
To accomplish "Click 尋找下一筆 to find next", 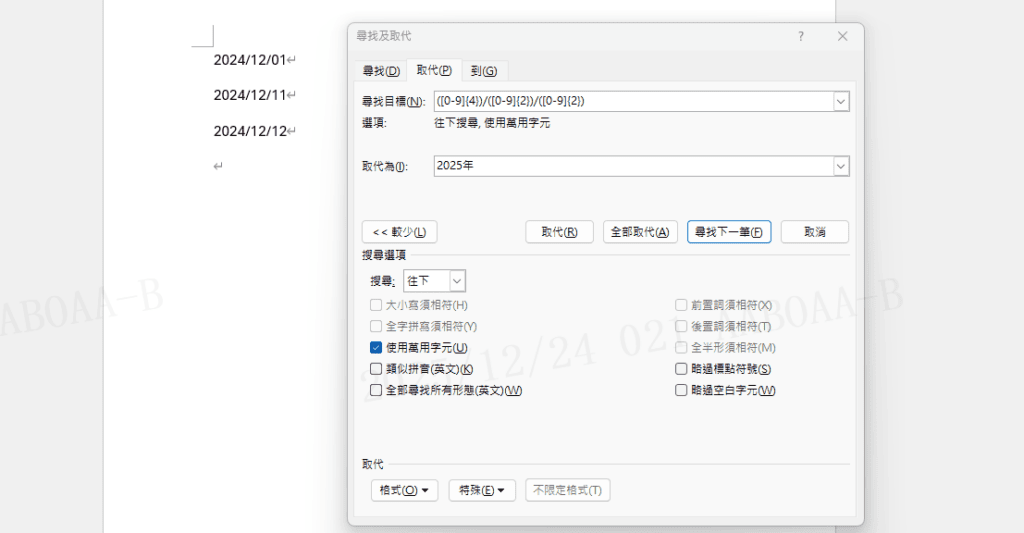I will (x=728, y=232).
